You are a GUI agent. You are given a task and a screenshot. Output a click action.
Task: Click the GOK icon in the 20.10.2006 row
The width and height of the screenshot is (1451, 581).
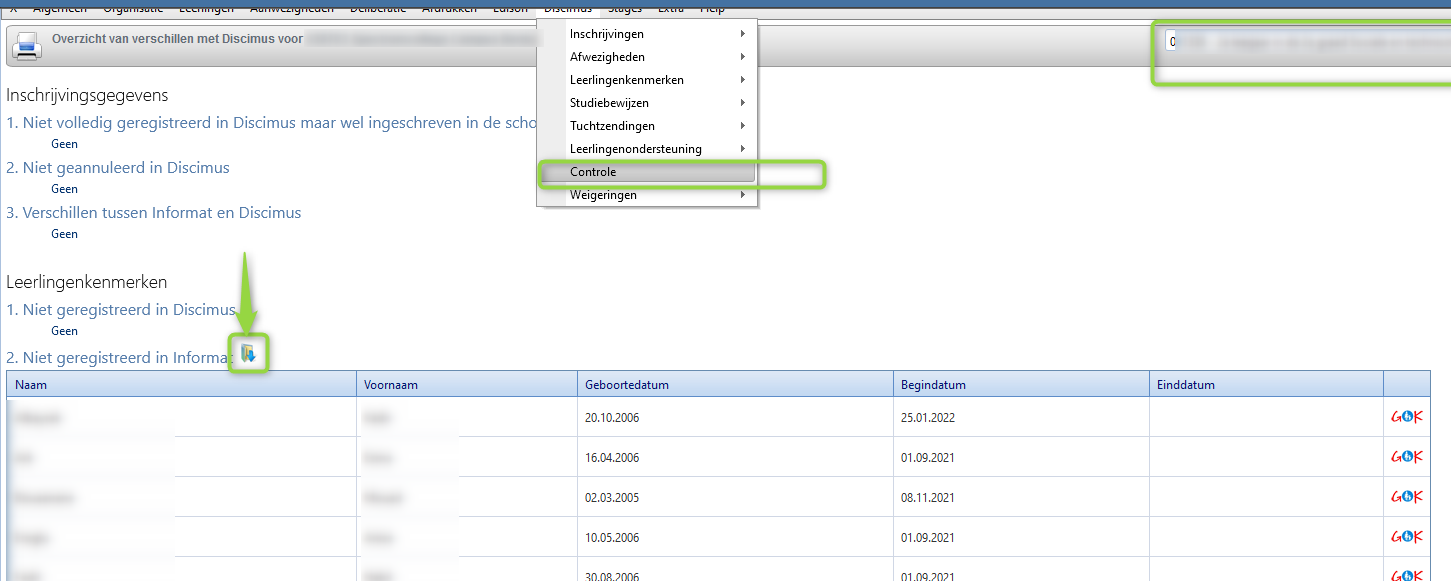[x=1406, y=417]
